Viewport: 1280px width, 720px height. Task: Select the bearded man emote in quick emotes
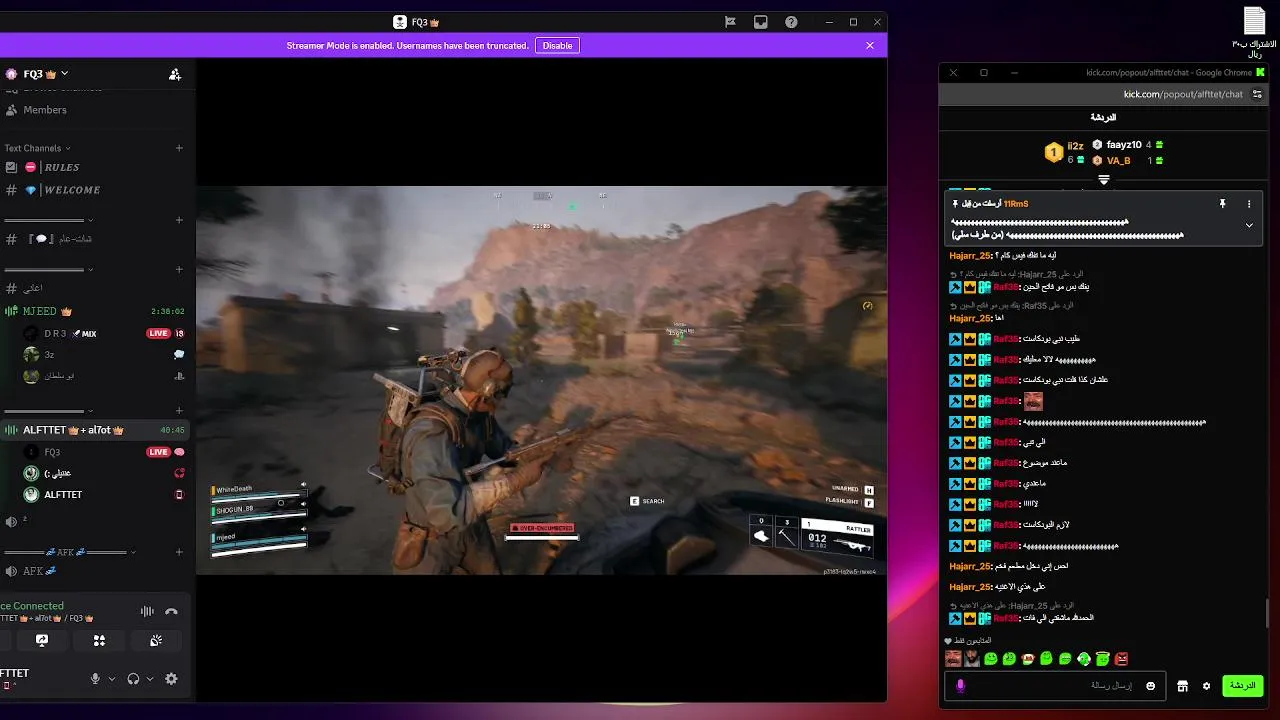972,658
